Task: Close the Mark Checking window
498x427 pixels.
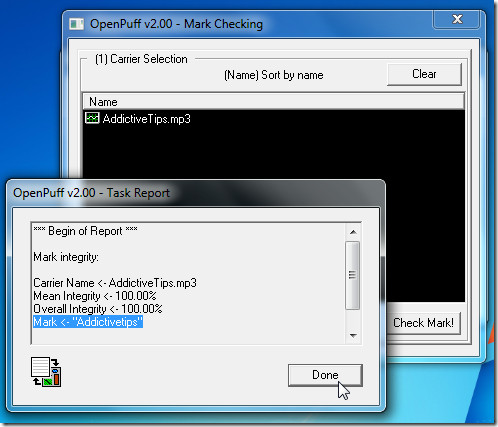Action: click(x=457, y=19)
